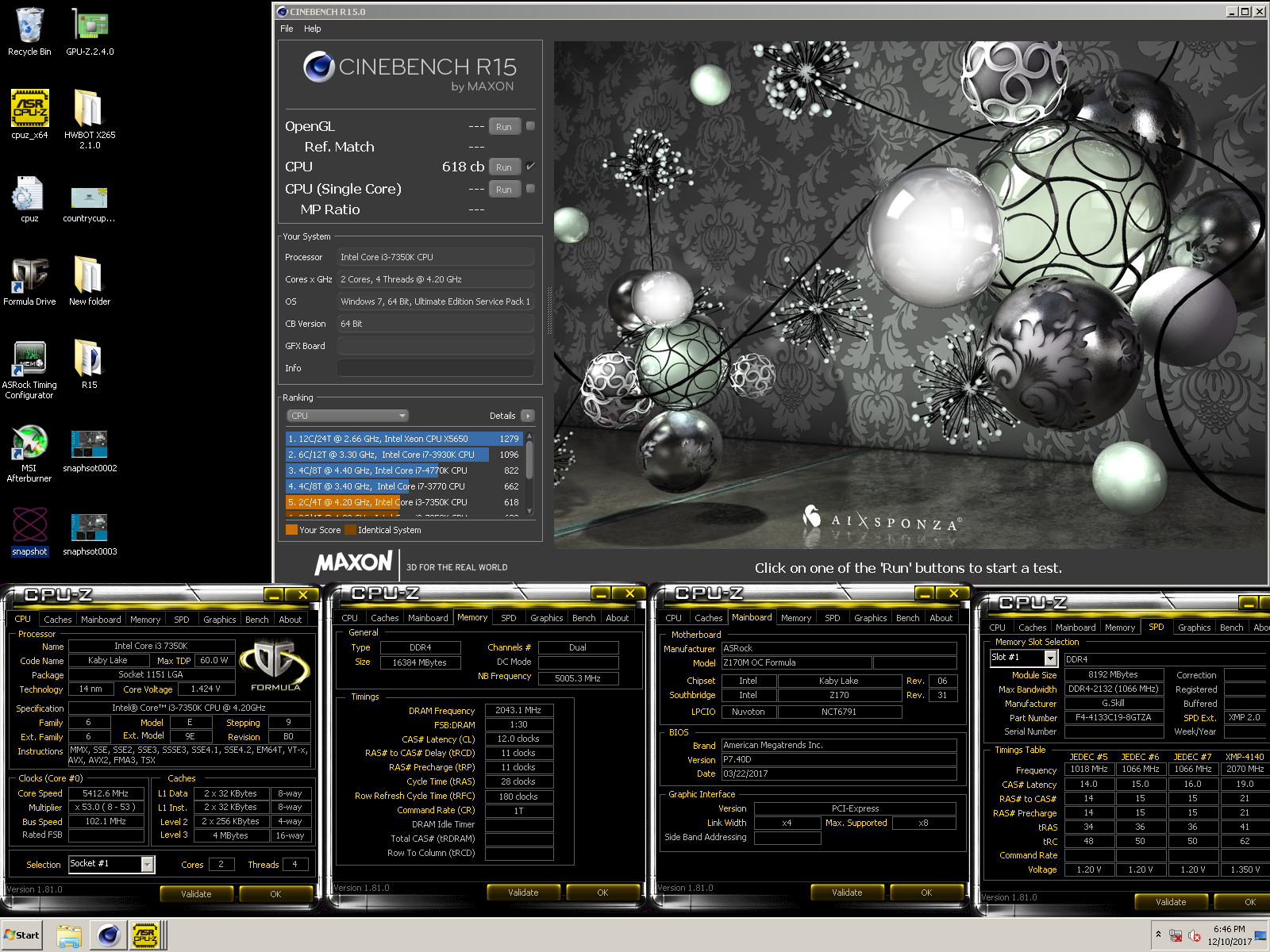
Task: Click the Info input field in Your System
Action: pos(436,368)
